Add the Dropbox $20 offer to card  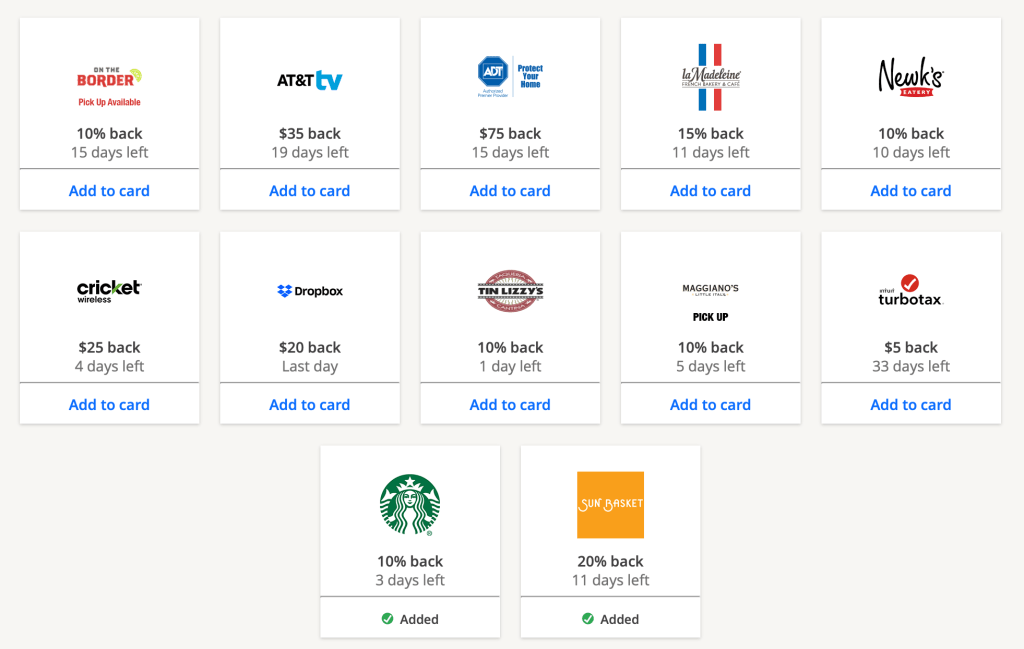pos(310,405)
